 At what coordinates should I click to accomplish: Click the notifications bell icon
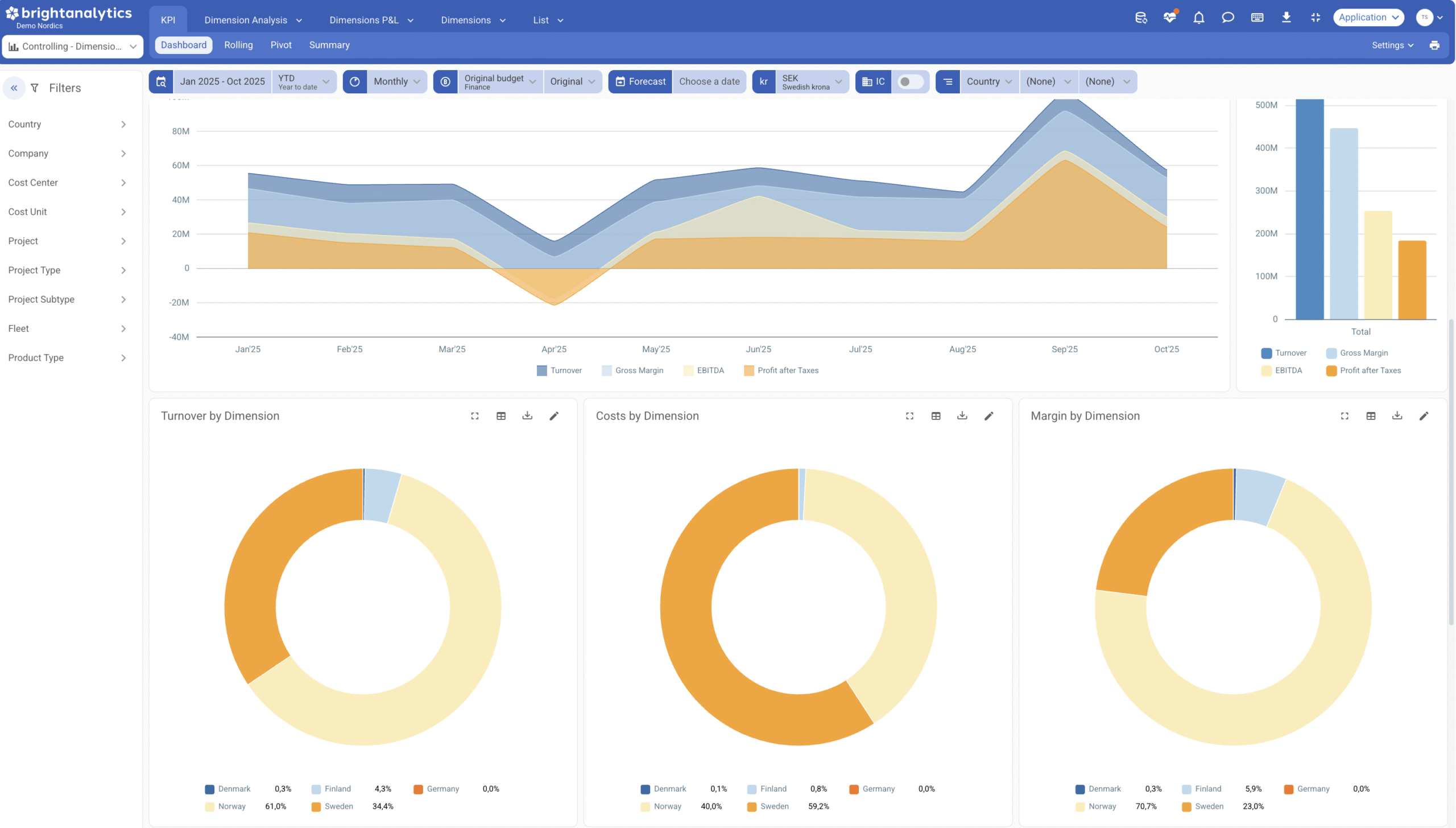pos(1198,18)
